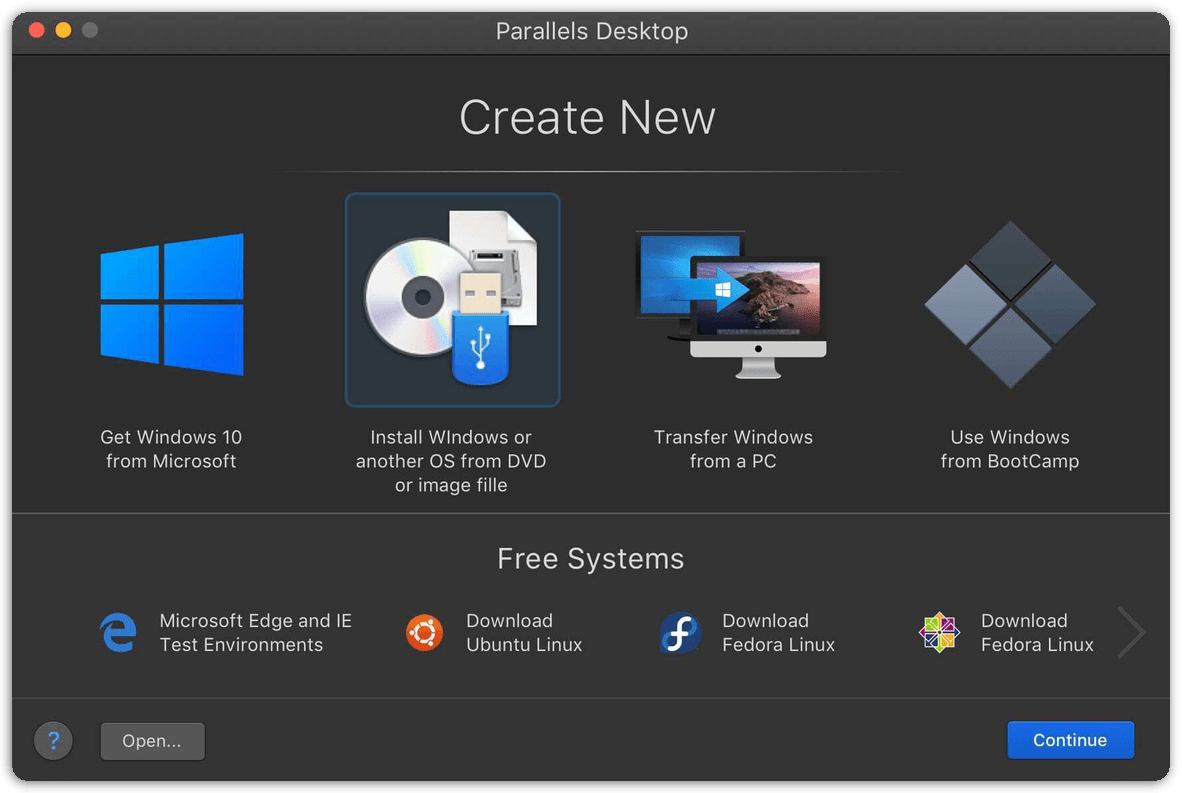
Task: Select 'Get Windows 10 from Microsoft' label
Action: pos(171,449)
